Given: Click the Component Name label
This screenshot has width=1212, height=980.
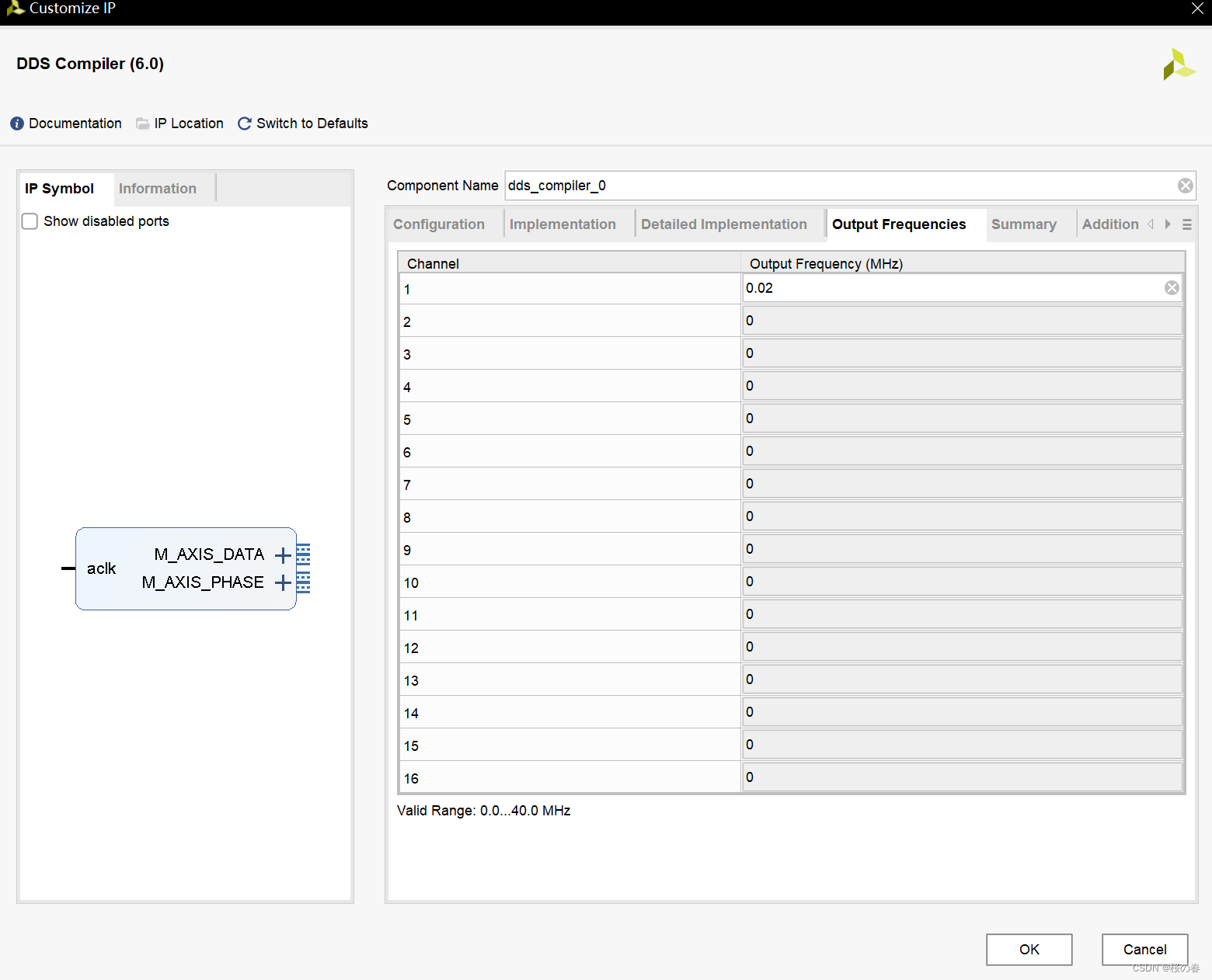Looking at the screenshot, I should tap(443, 186).
